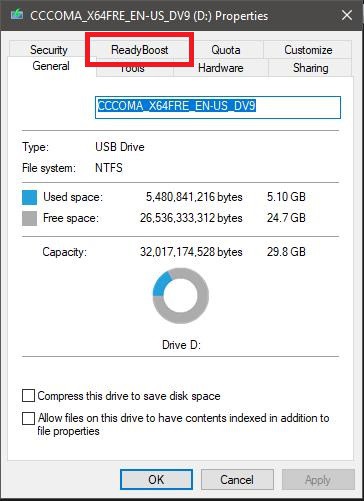Open the ReadyBoost tab
This screenshot has width=364, height=501.
[140, 50]
